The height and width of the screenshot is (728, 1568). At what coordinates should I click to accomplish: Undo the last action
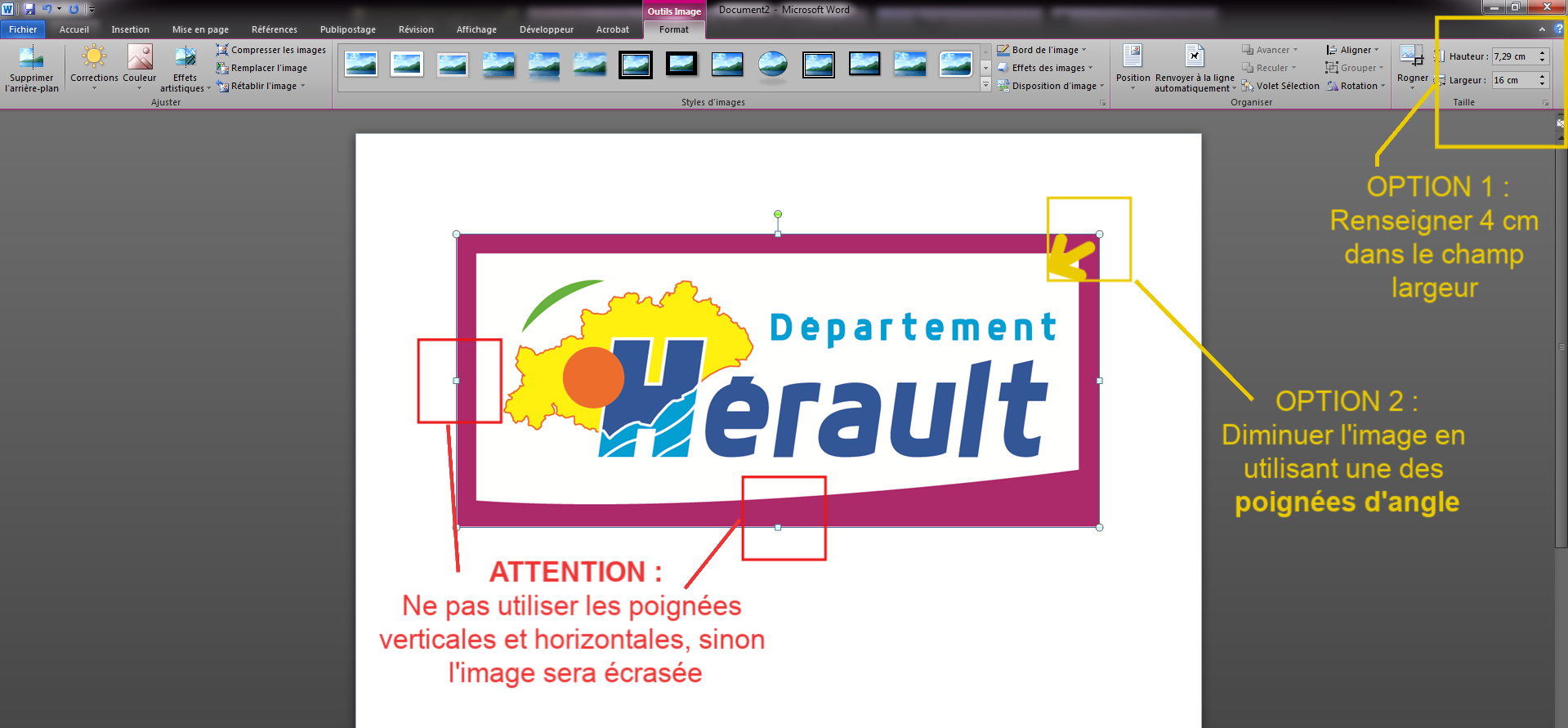47,9
